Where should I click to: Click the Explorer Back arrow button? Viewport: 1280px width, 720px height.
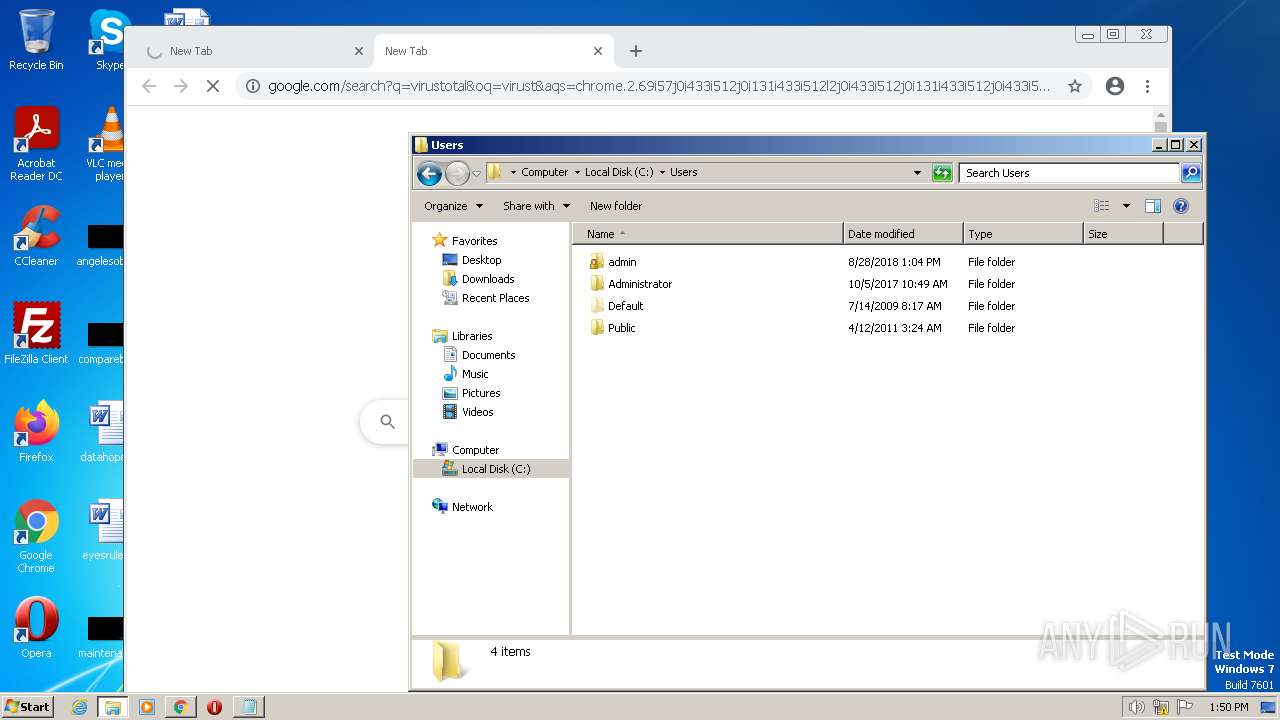(429, 173)
